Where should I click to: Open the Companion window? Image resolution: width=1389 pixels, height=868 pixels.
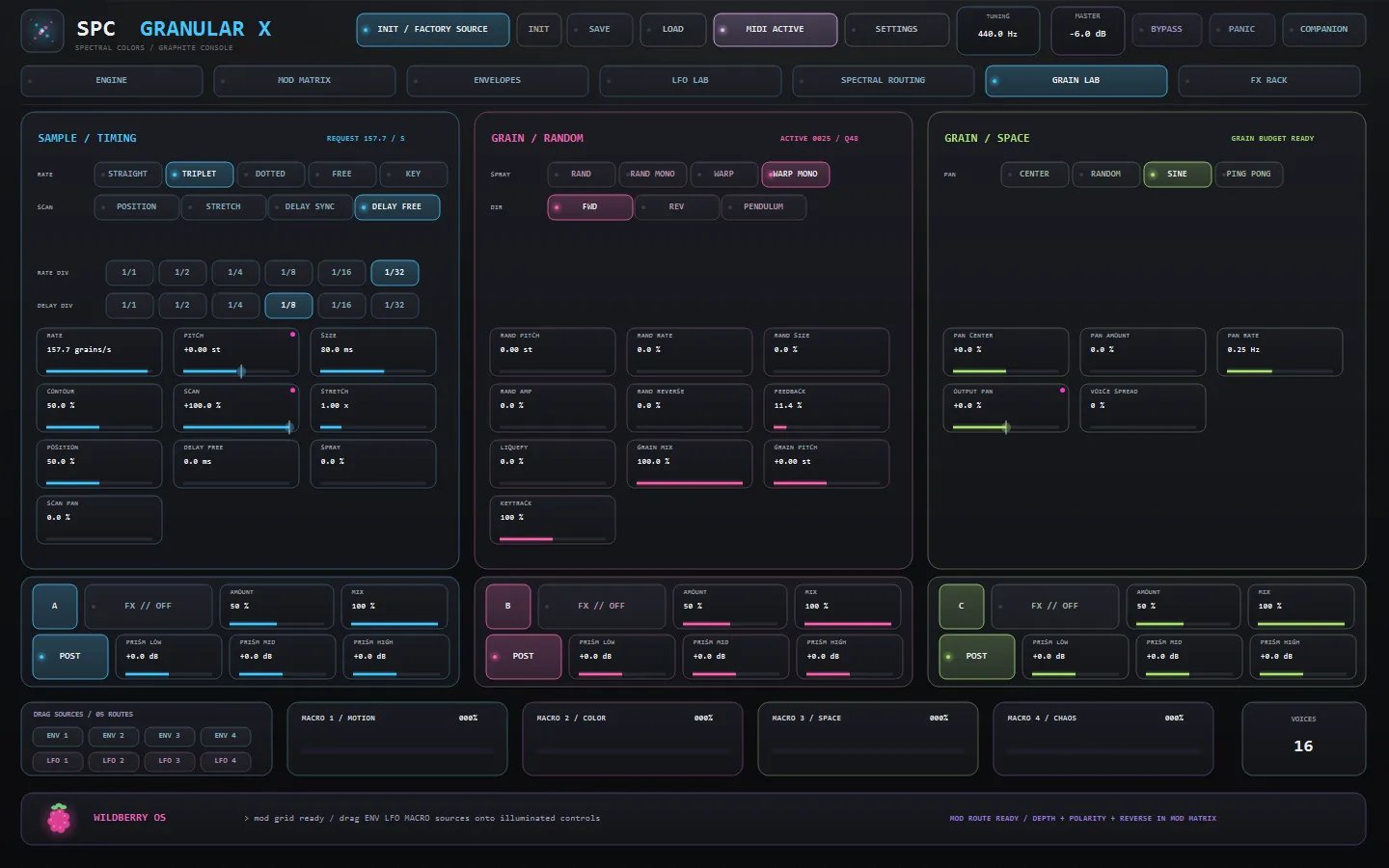[1323, 30]
